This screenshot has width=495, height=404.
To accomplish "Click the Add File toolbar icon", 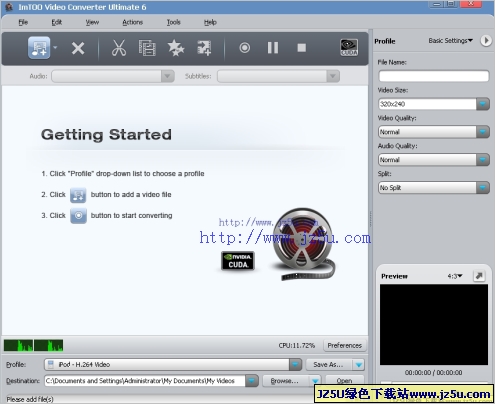I will click(39, 48).
